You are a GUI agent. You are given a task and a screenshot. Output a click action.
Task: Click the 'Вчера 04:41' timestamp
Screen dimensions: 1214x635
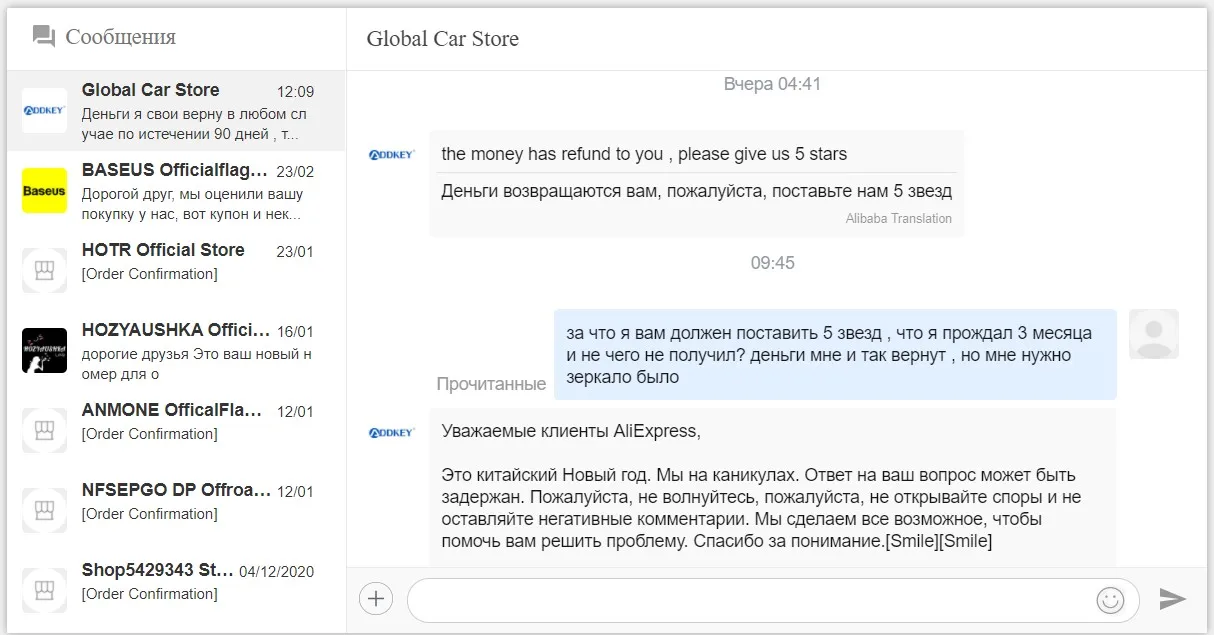772,84
